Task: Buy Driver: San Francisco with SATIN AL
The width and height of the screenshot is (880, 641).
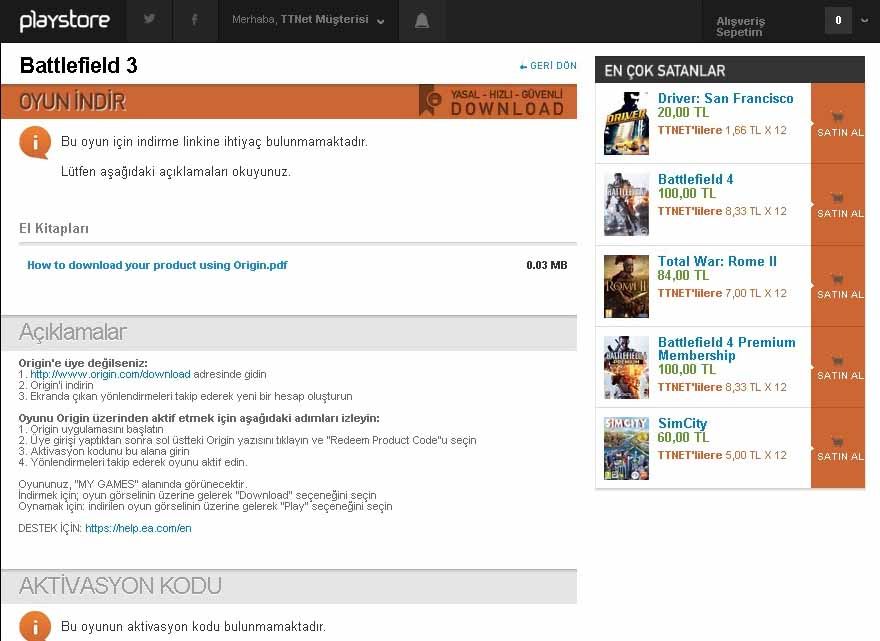Action: coord(838,123)
